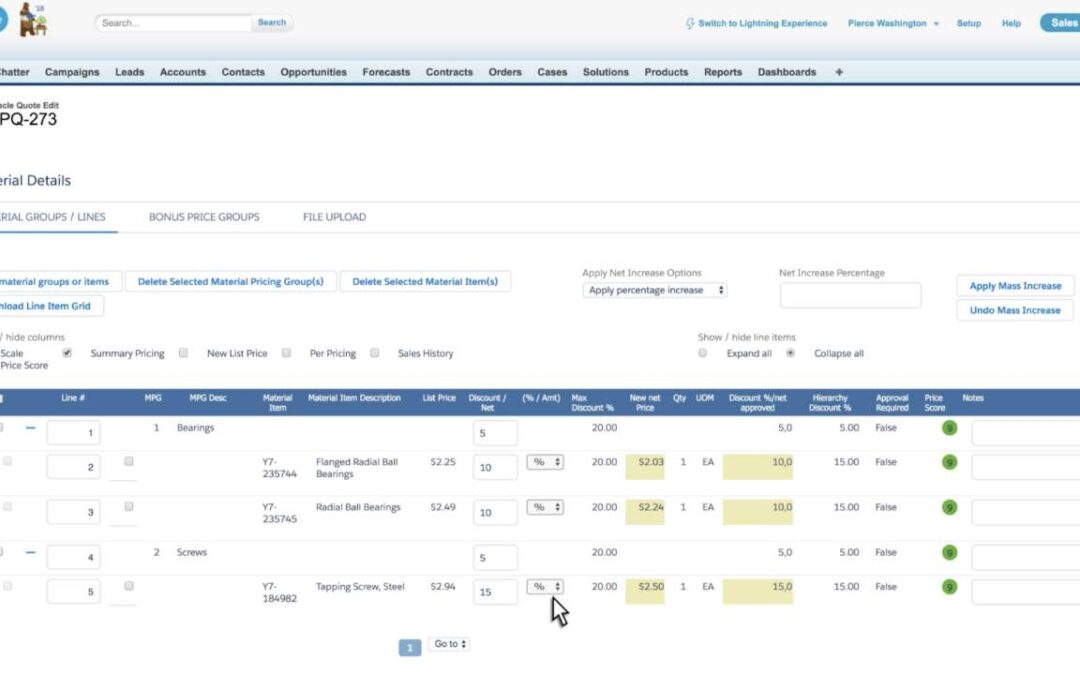Click green price score icon for Tapping Screw row

949,587
